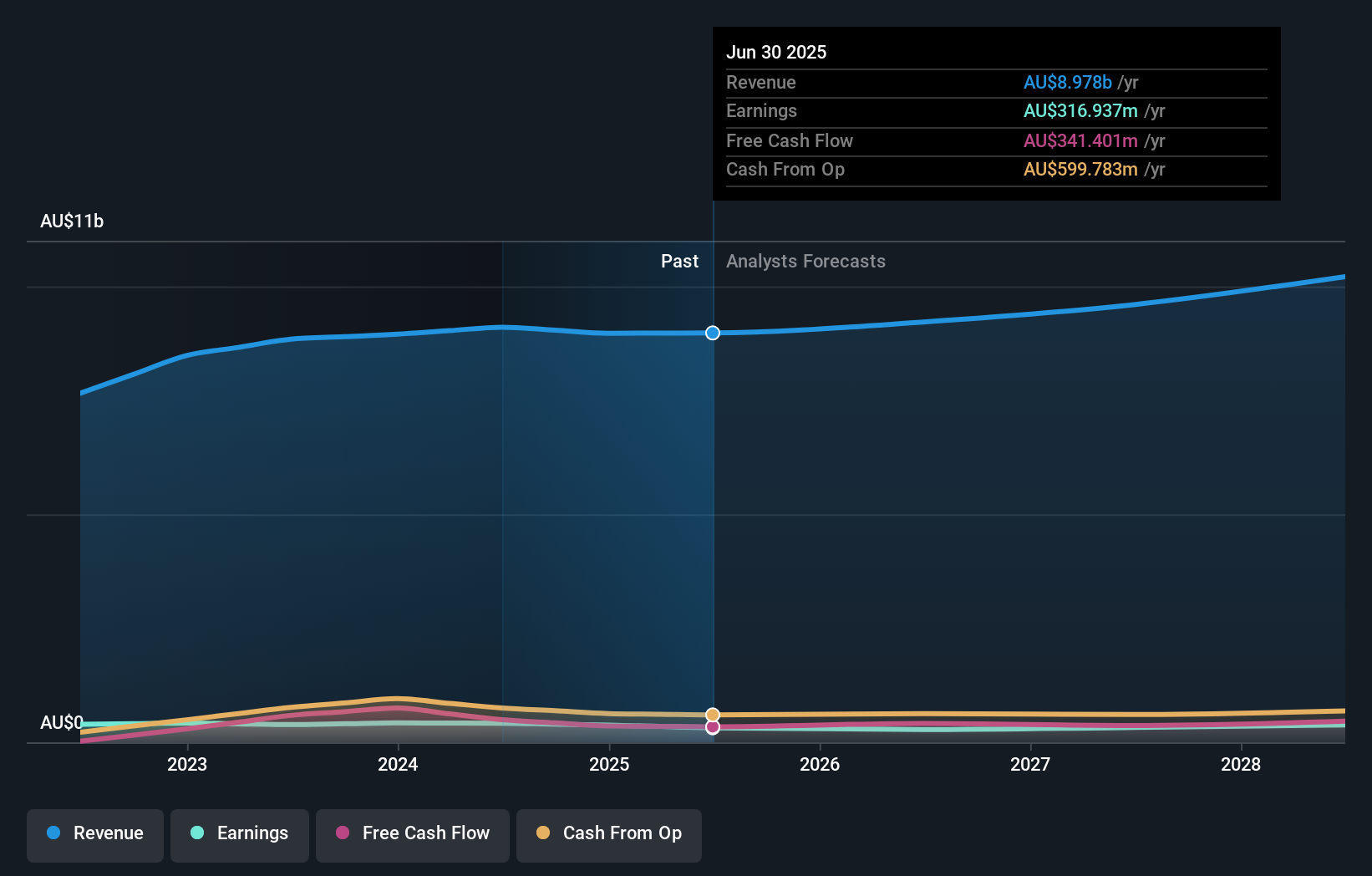Switch to the Analysts Forecasts section
The image size is (1372, 876).
click(805, 261)
